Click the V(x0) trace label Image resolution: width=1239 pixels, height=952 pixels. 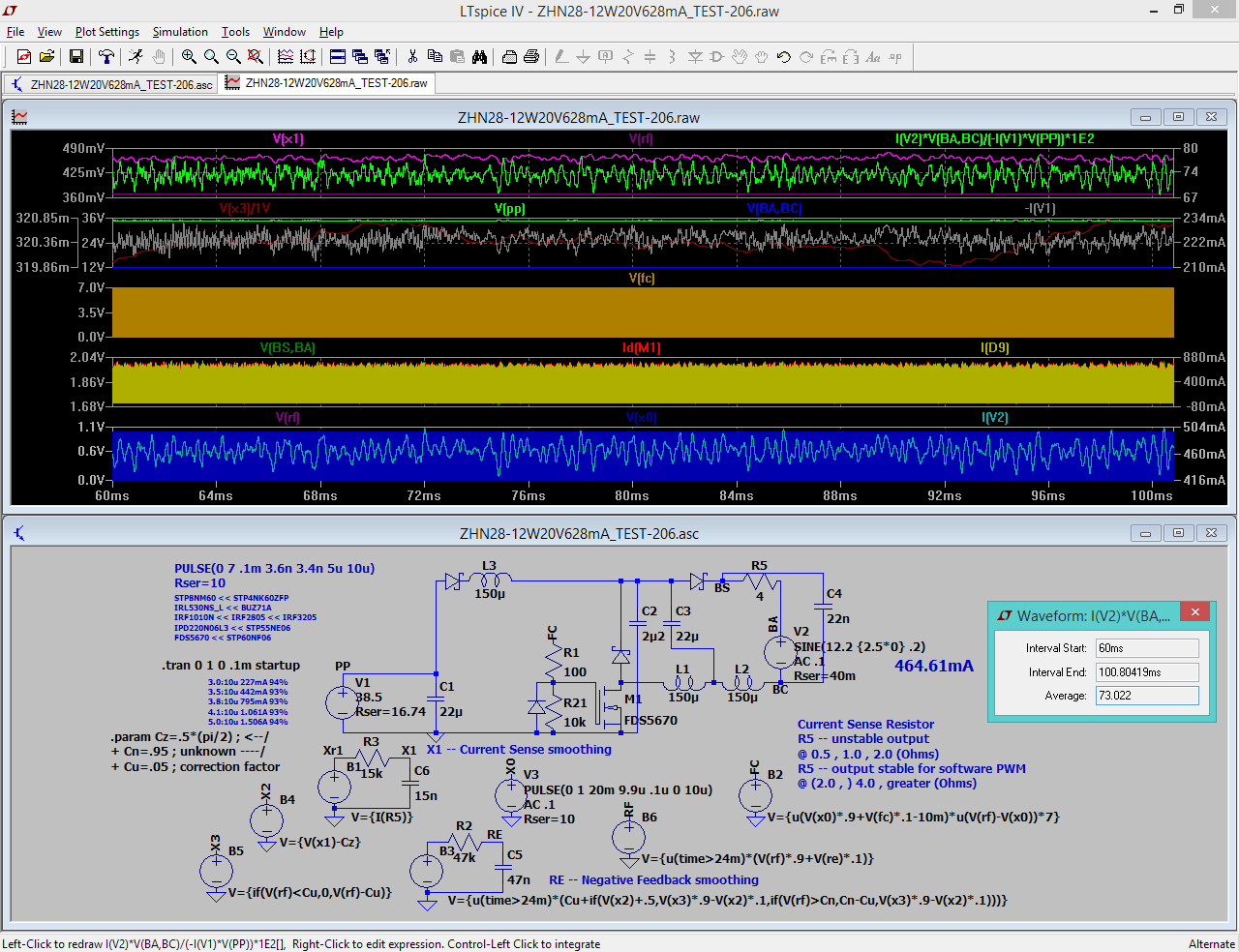[641, 418]
